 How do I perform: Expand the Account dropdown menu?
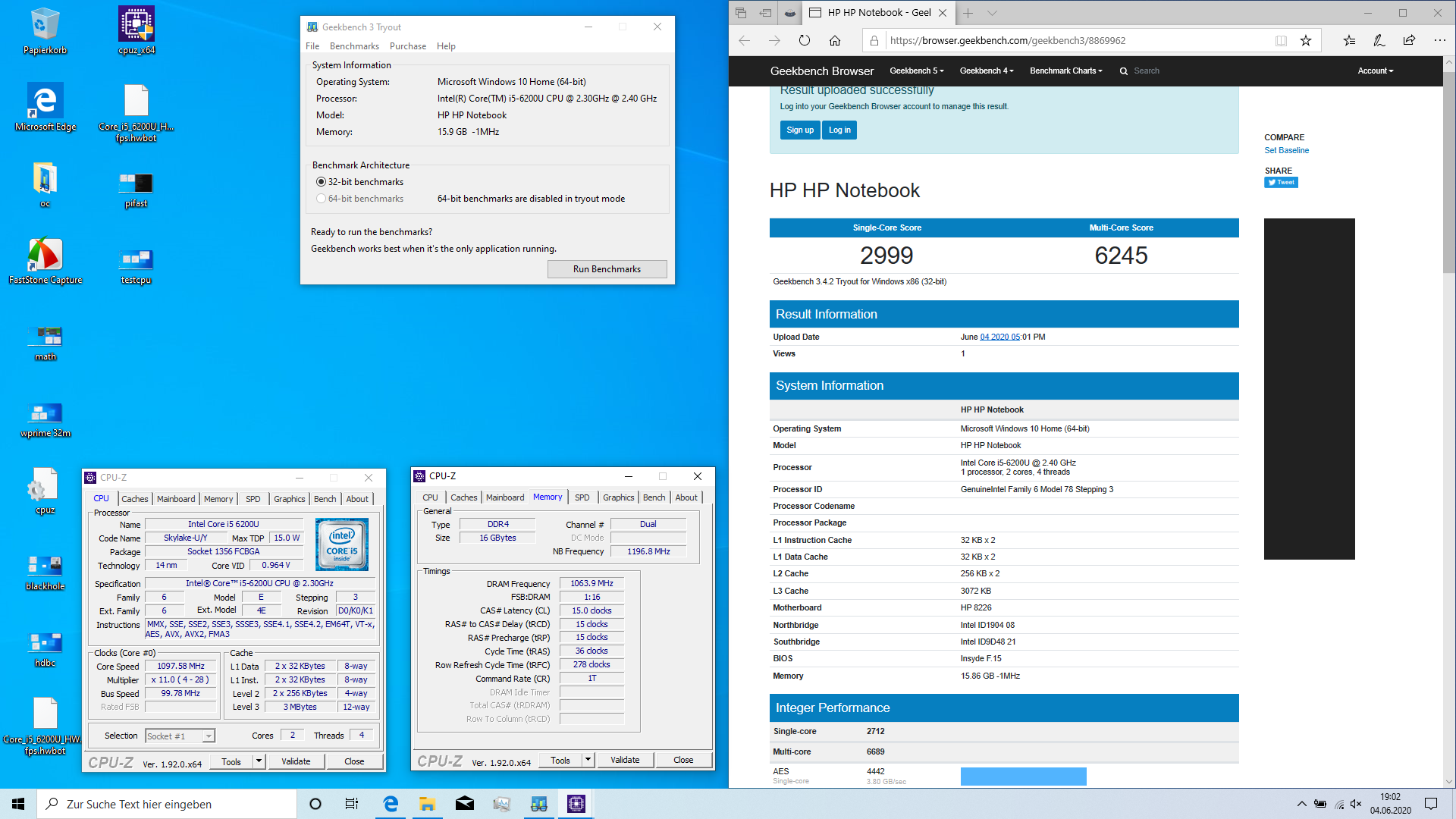[1376, 71]
